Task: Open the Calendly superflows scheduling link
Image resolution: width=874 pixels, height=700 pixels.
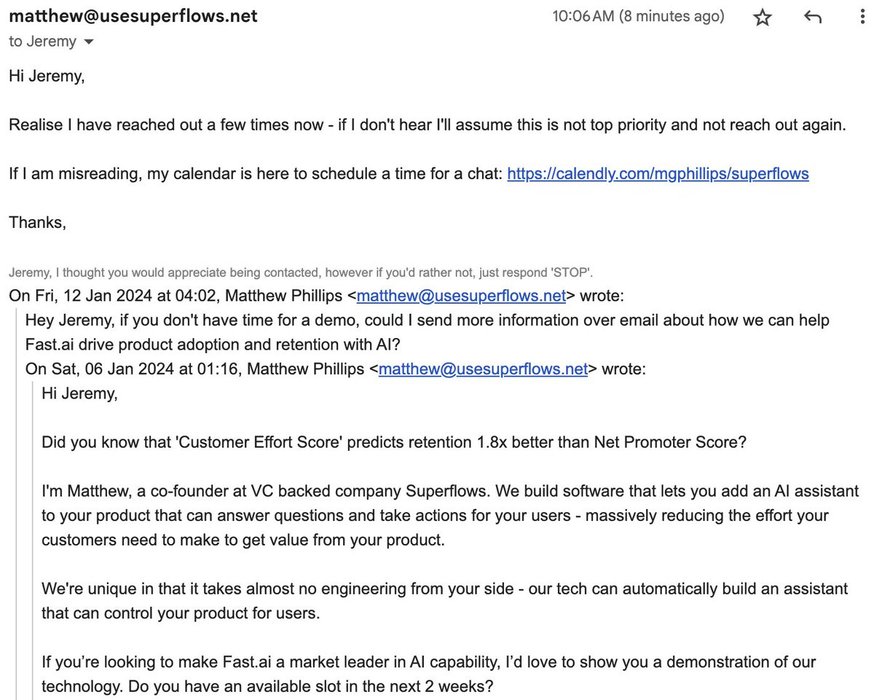Action: (657, 173)
